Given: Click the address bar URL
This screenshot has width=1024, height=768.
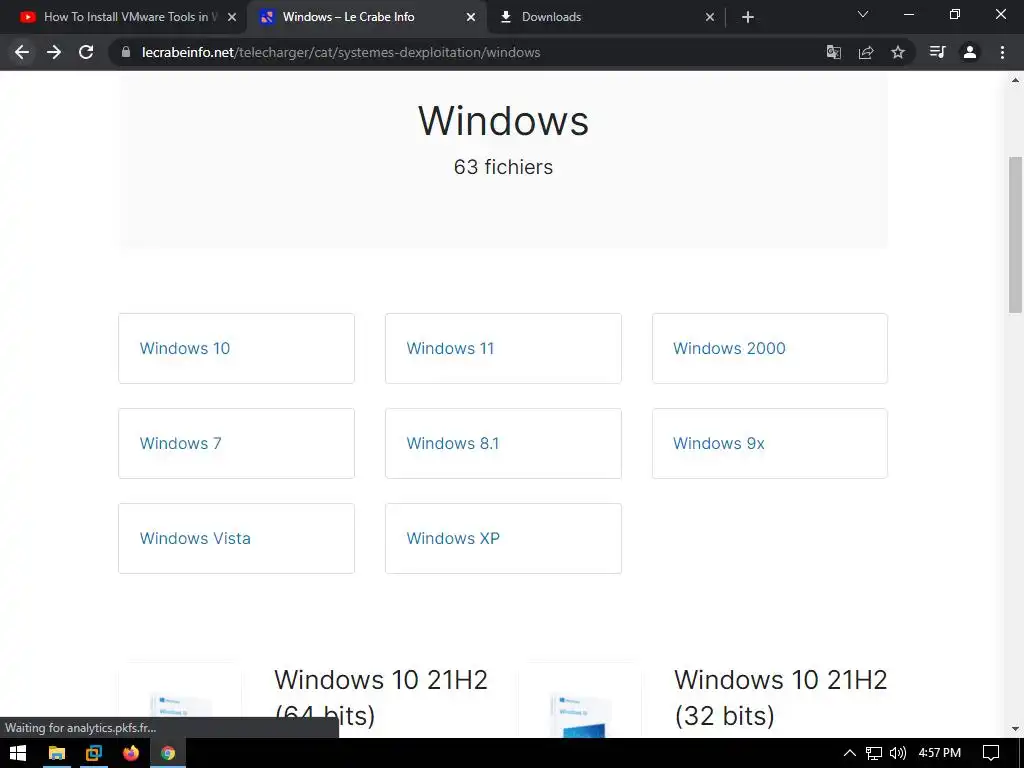Looking at the screenshot, I should tap(341, 52).
